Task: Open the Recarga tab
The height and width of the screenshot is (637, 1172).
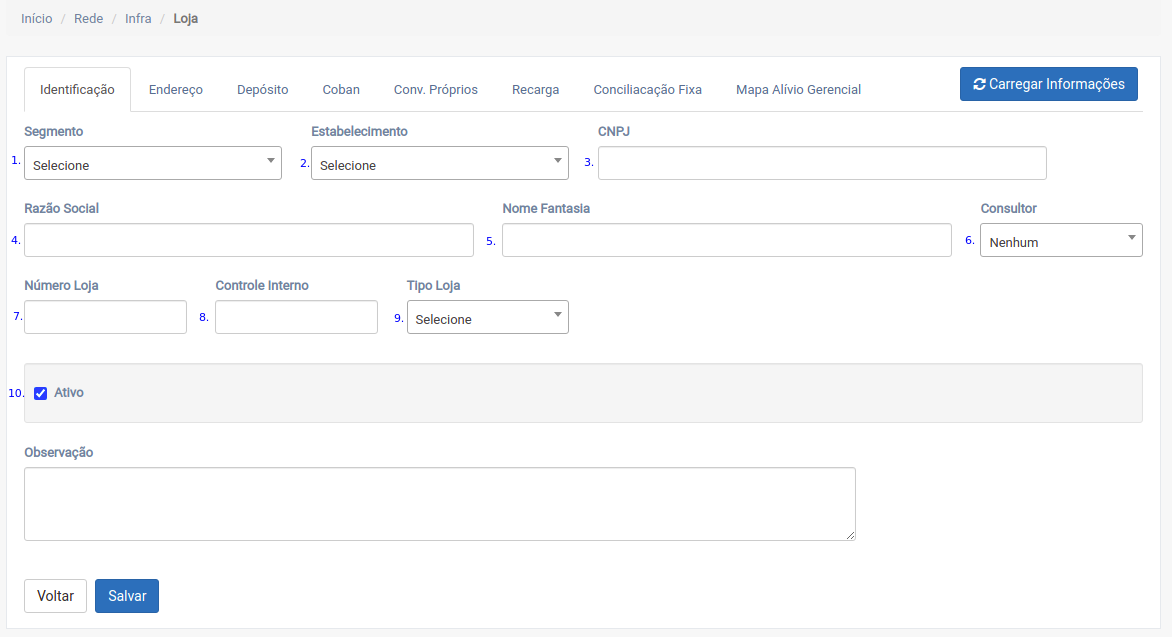Action: point(536,90)
